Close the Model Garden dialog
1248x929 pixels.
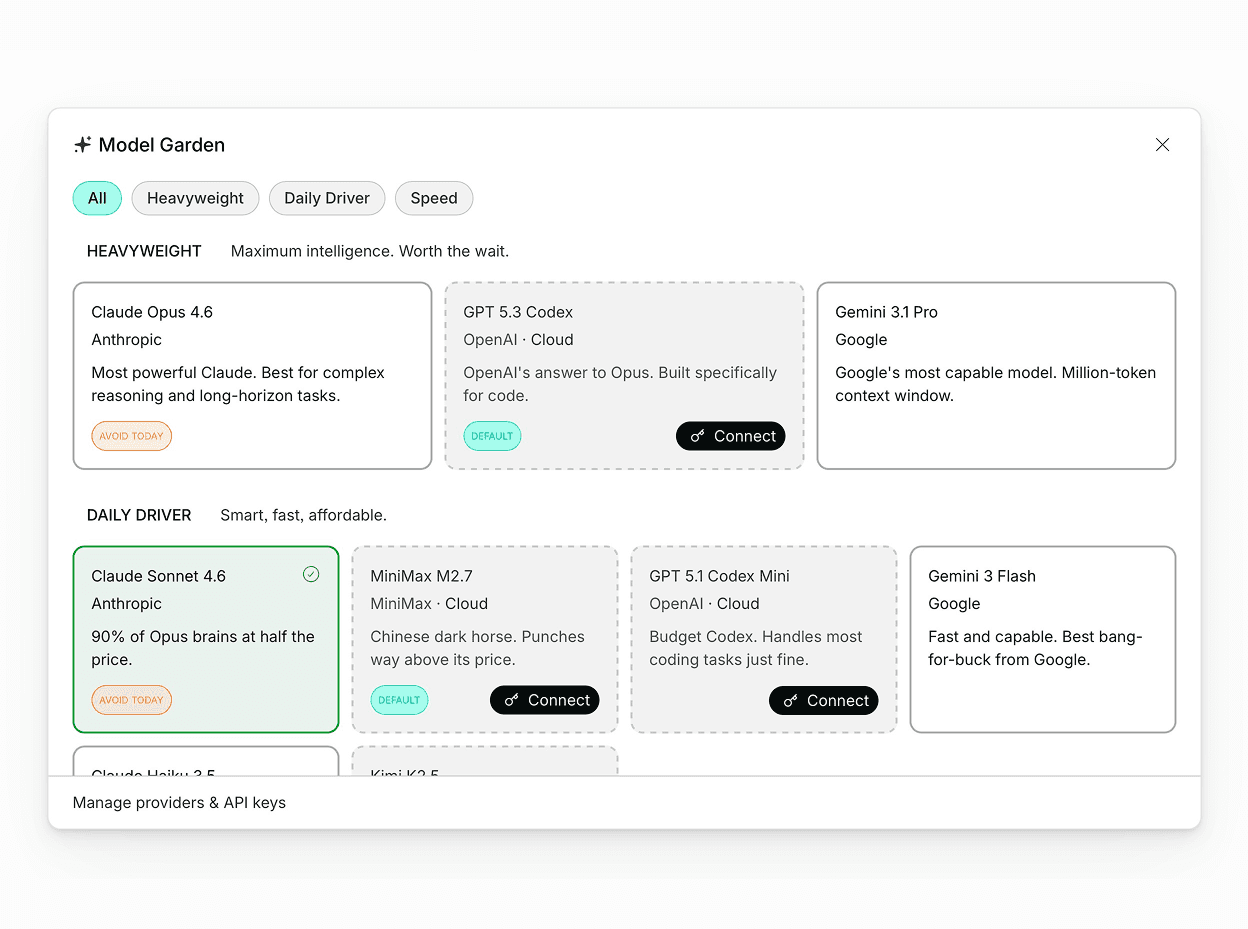pos(1162,145)
